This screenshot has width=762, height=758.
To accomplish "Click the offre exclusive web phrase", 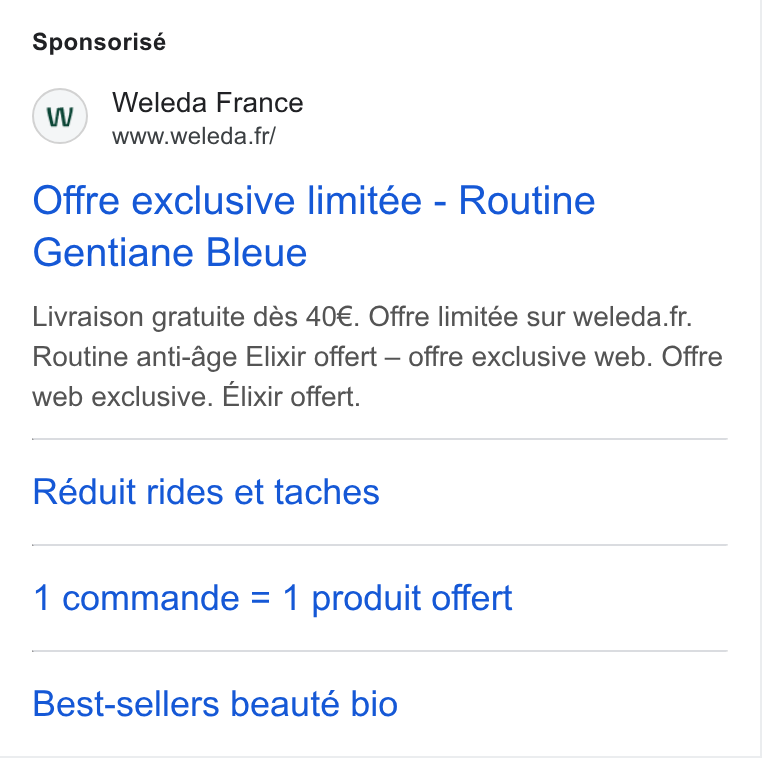I will coord(530,357).
